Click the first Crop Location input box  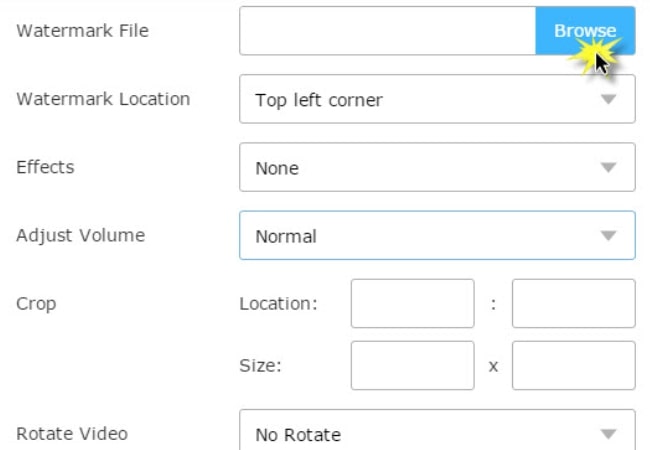(412, 303)
